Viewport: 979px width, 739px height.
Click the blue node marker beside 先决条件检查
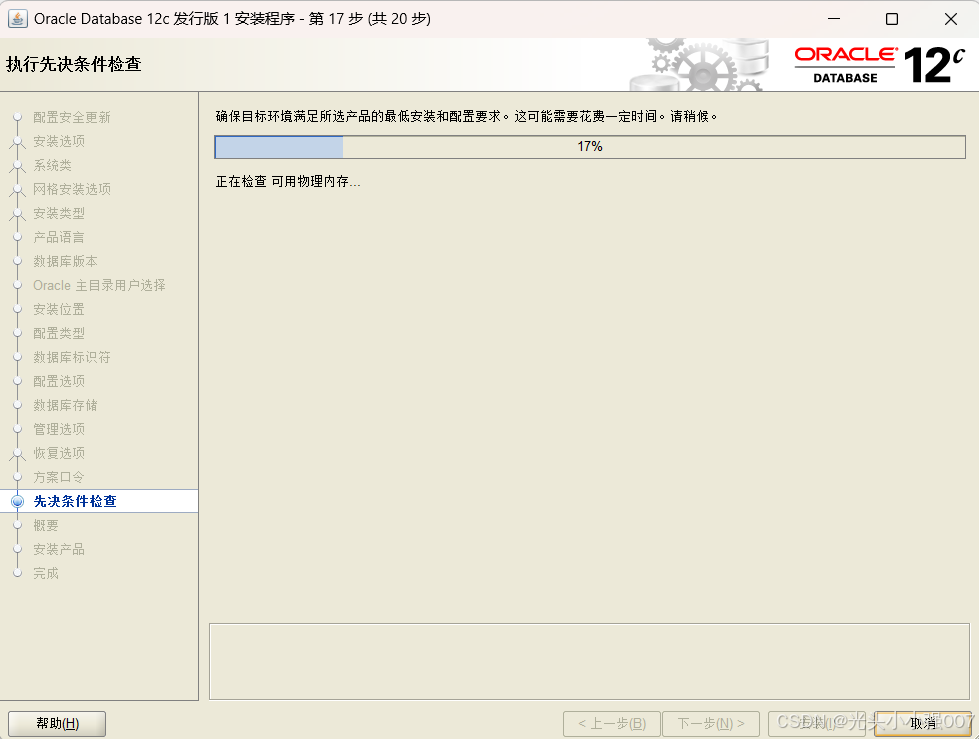(17, 501)
